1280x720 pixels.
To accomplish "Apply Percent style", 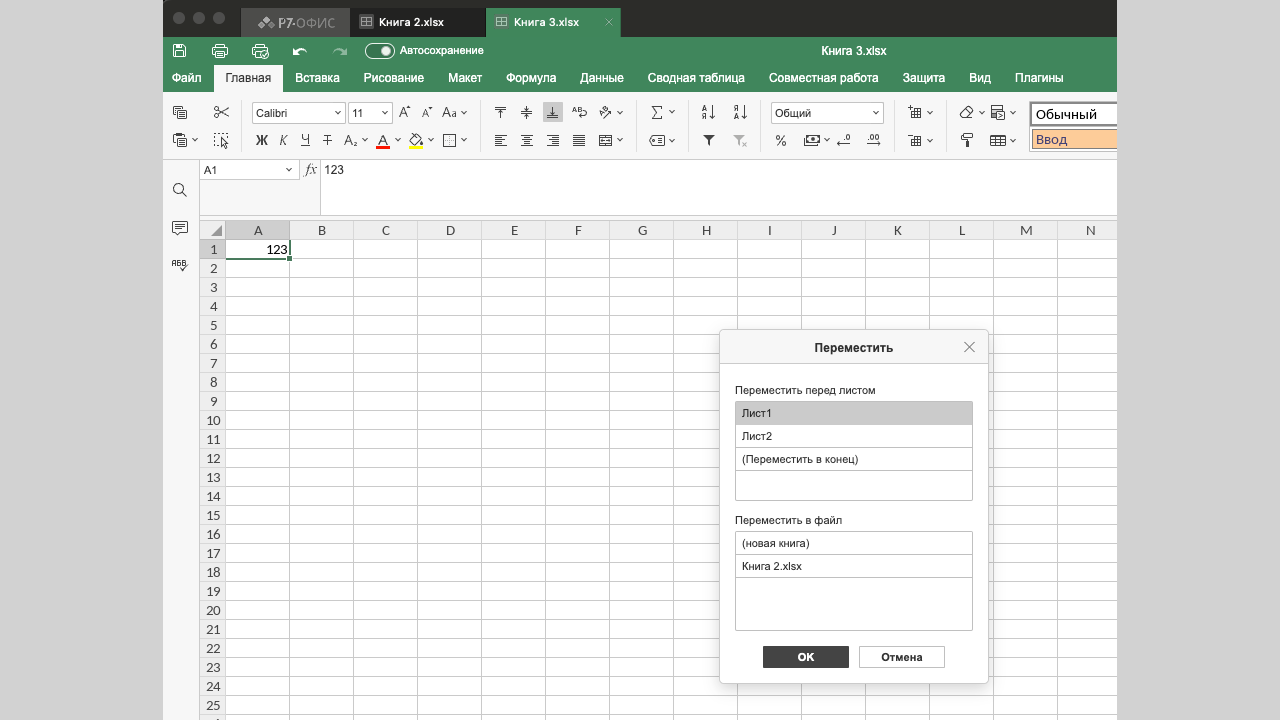I will 781,141.
